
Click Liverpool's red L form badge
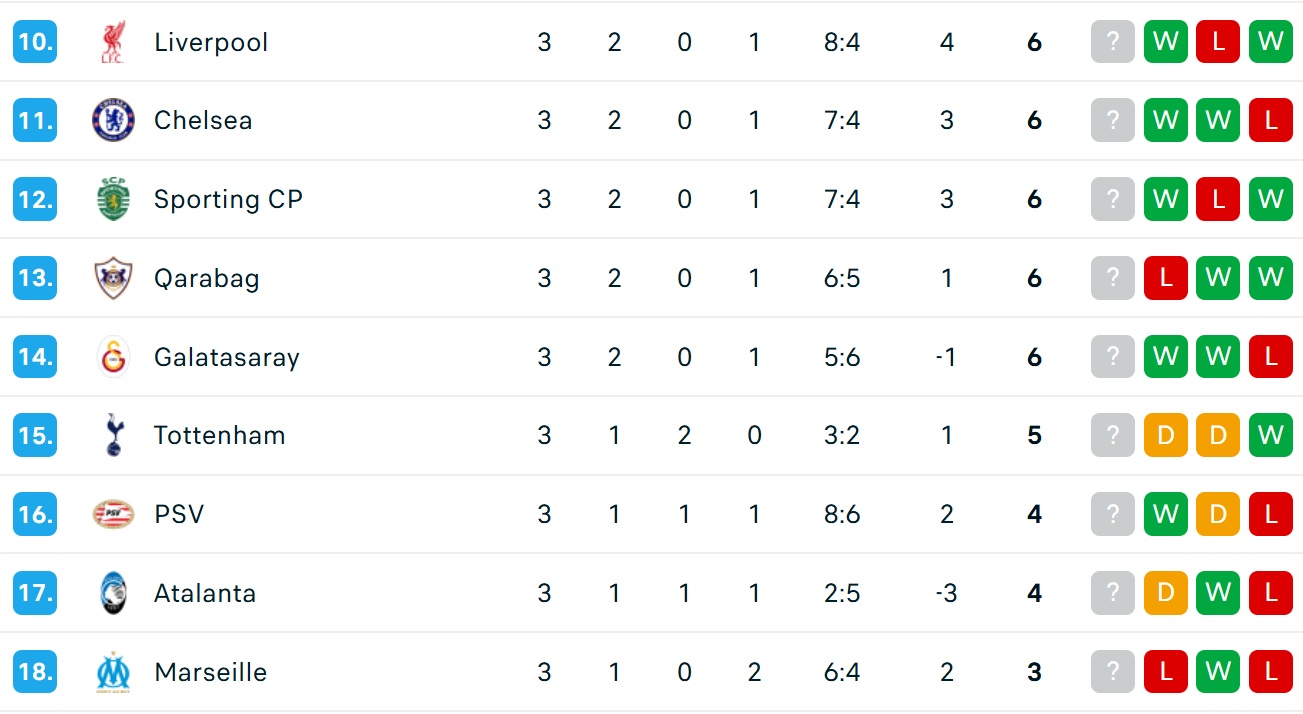pyautogui.click(x=1218, y=42)
